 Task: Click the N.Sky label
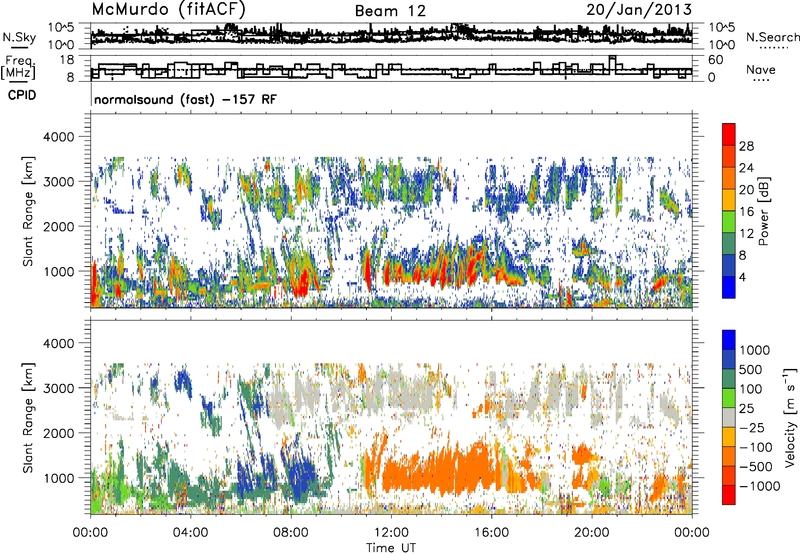coord(19,38)
